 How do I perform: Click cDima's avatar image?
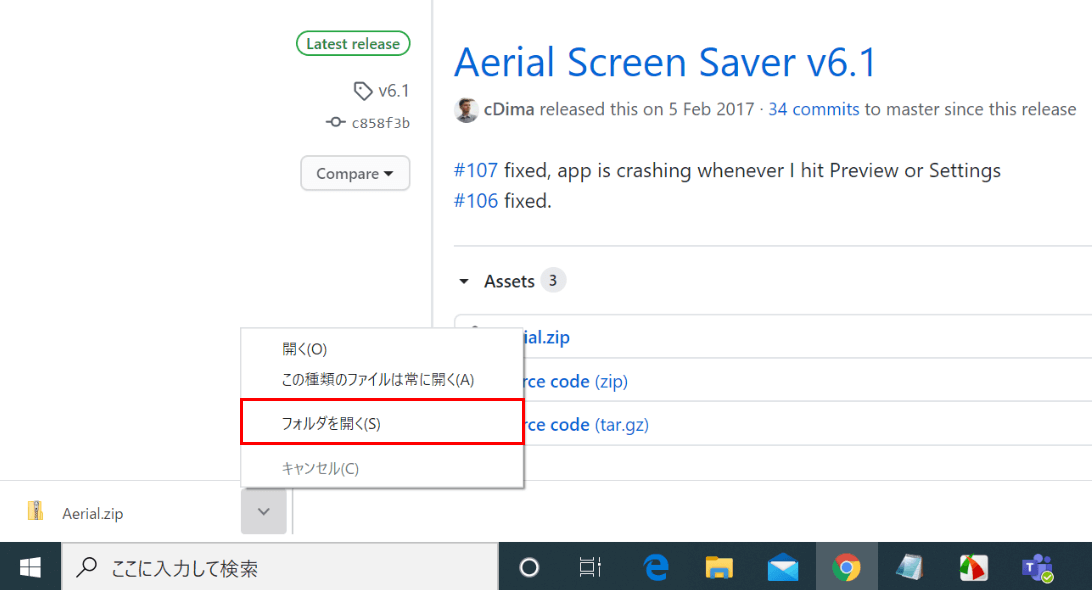[x=466, y=110]
